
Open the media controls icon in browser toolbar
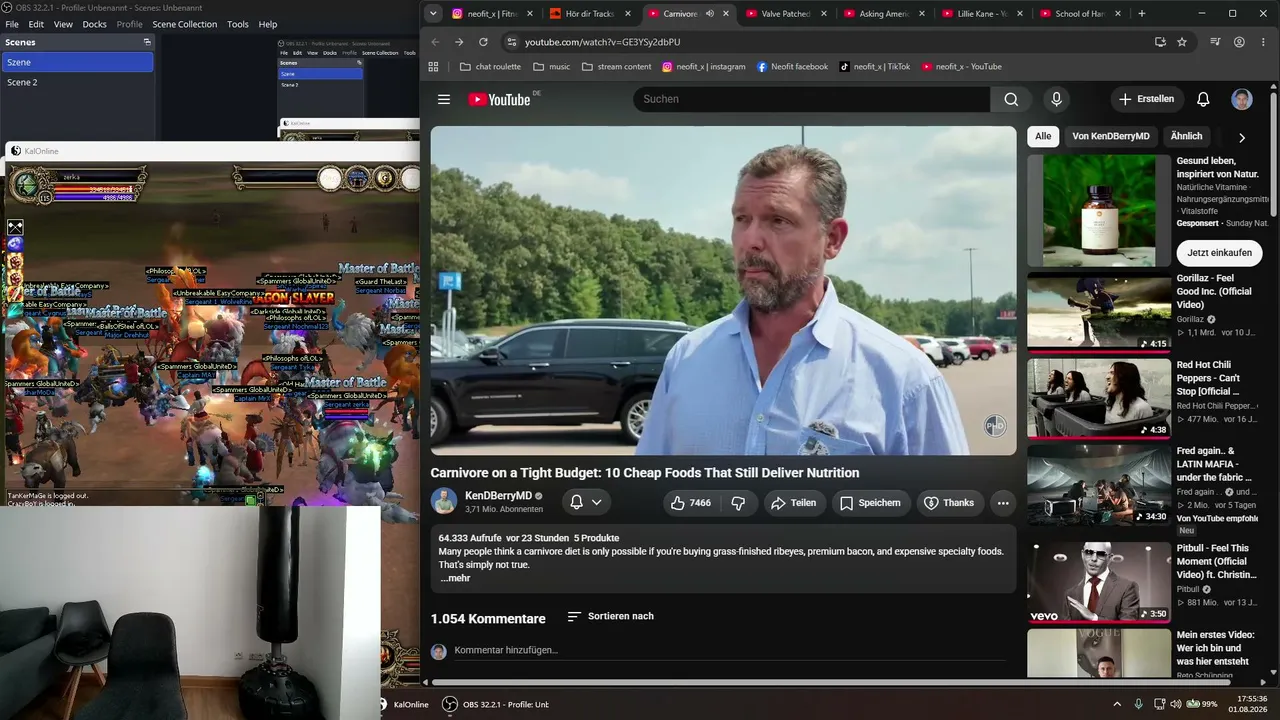click(x=1215, y=42)
